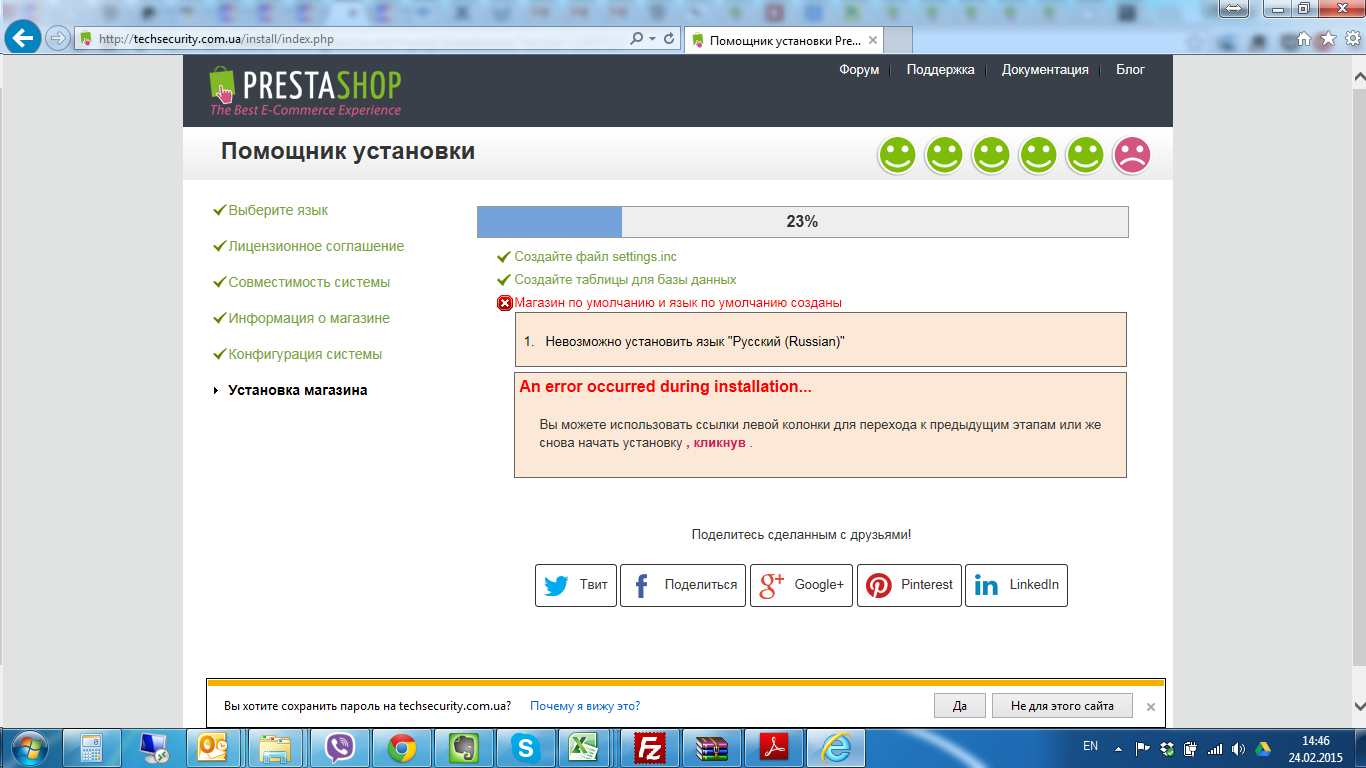Open Skype from the taskbar
Screen dimensions: 1366x768
coord(525,748)
